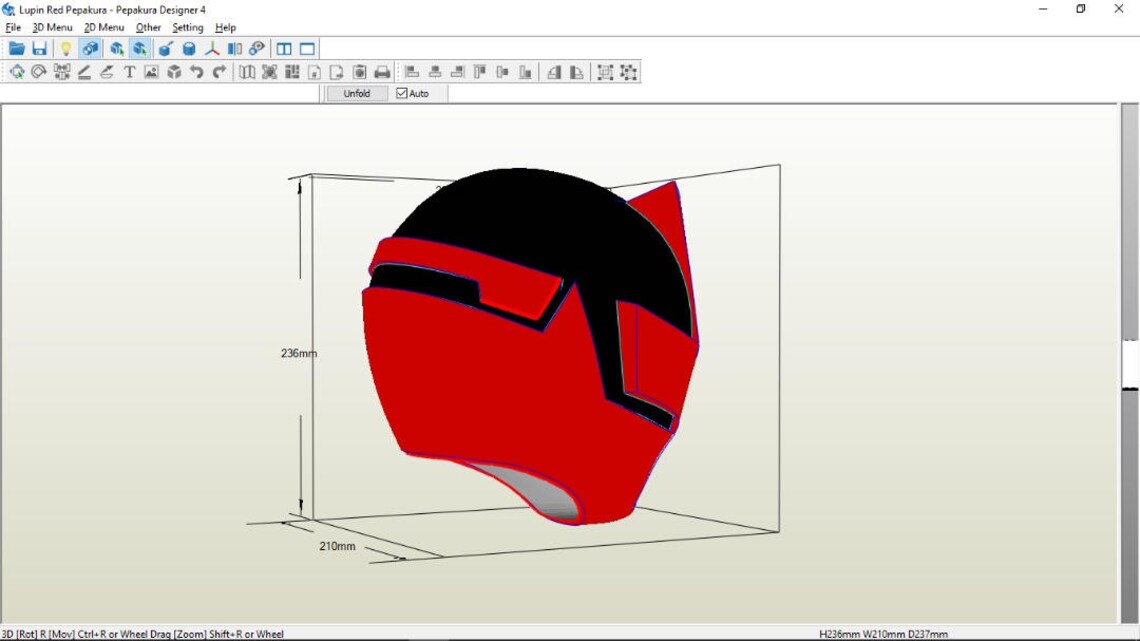Open the 2D Menu
This screenshot has height=641, width=1140.
tap(103, 27)
